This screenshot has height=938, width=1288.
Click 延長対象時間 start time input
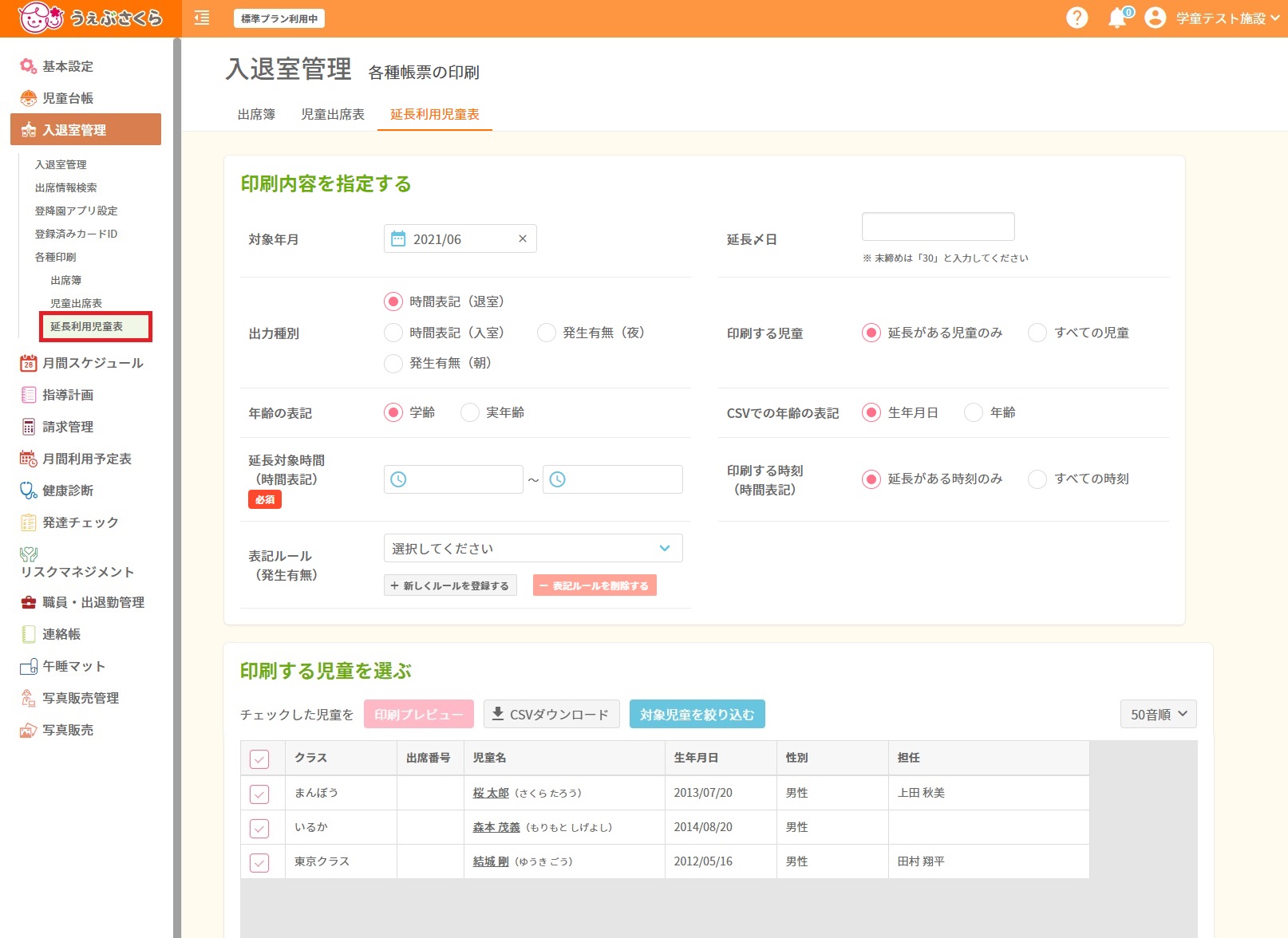pos(453,479)
